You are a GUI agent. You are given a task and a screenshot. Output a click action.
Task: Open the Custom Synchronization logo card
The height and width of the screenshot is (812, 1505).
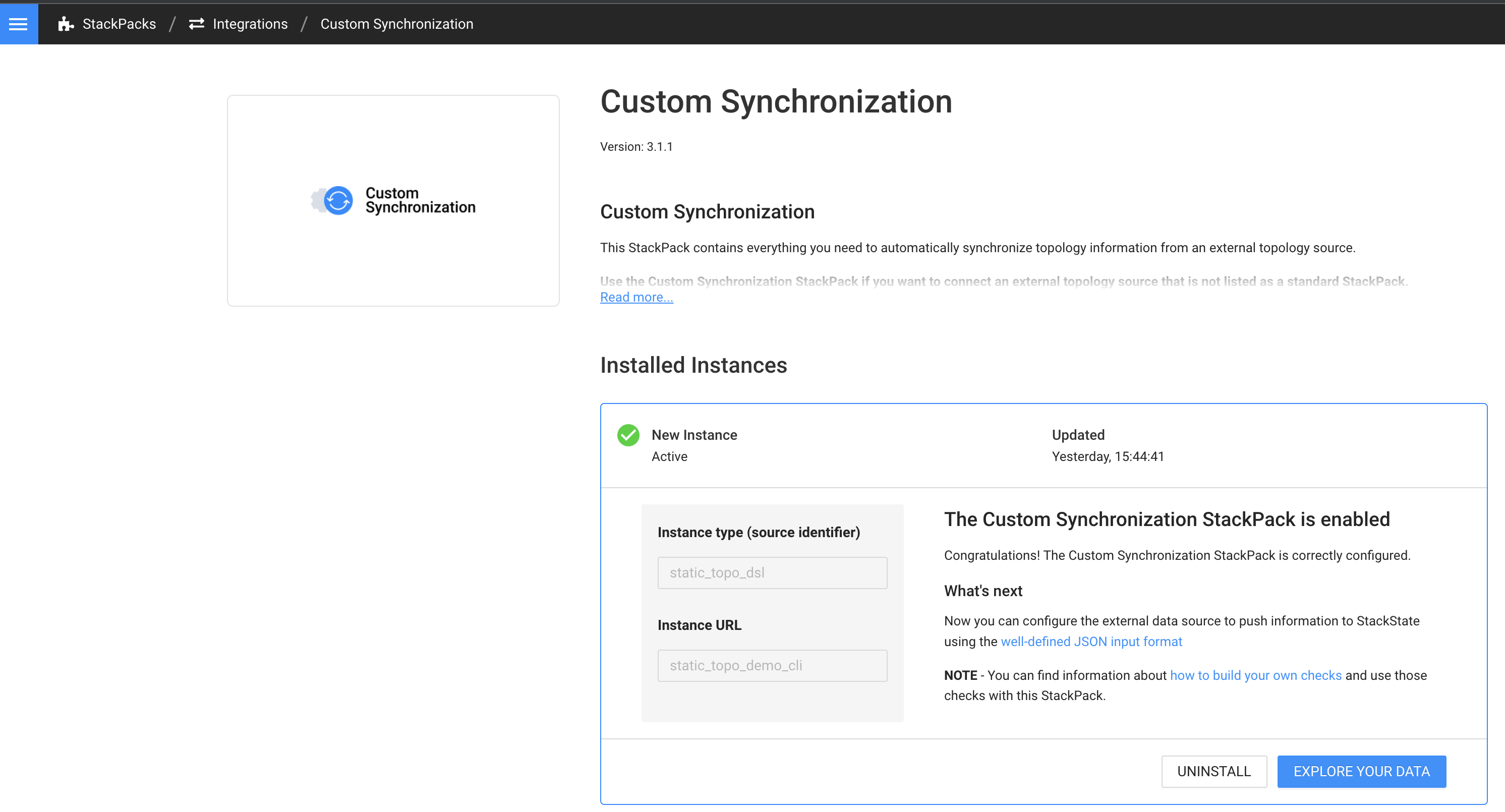click(393, 200)
